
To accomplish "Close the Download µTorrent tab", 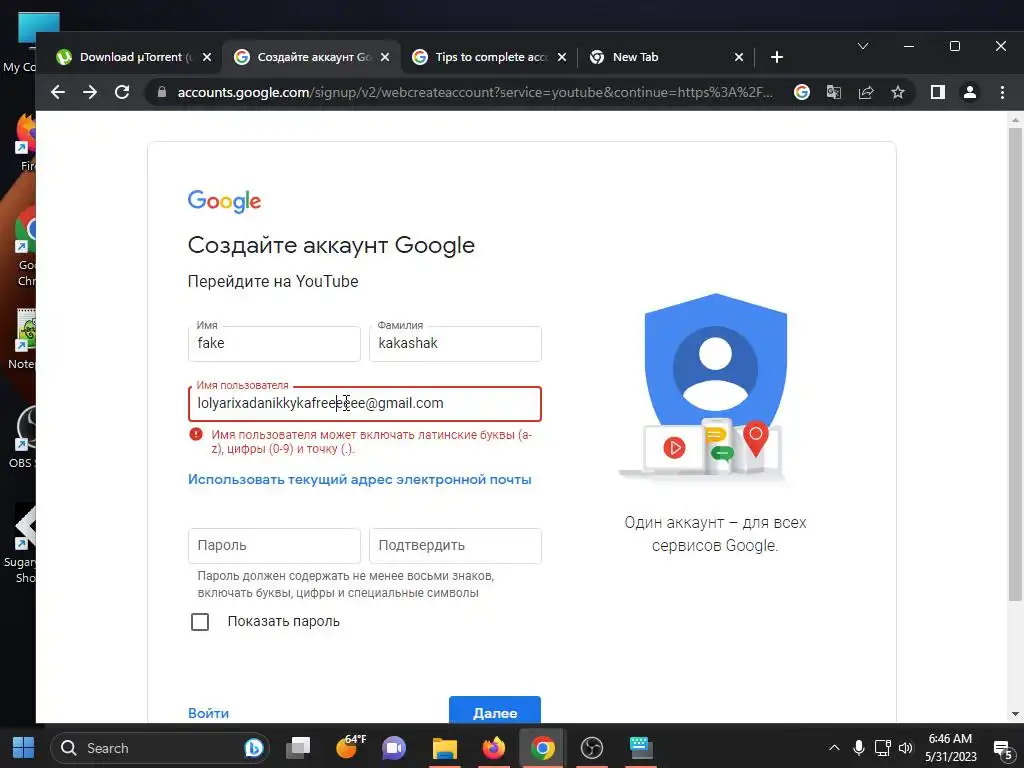I will click(x=206, y=57).
